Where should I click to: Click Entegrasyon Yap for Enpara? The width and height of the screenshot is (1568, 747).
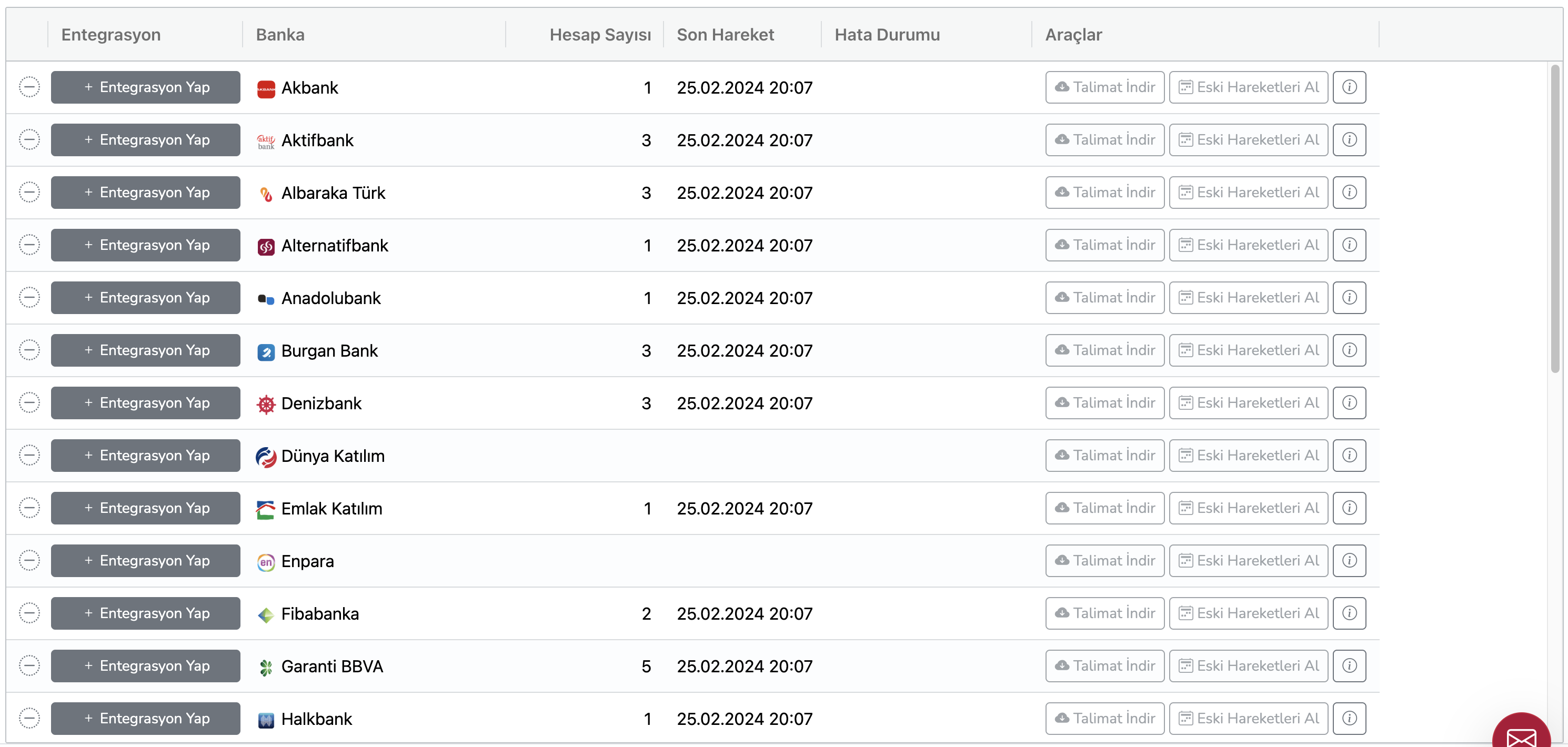click(145, 561)
